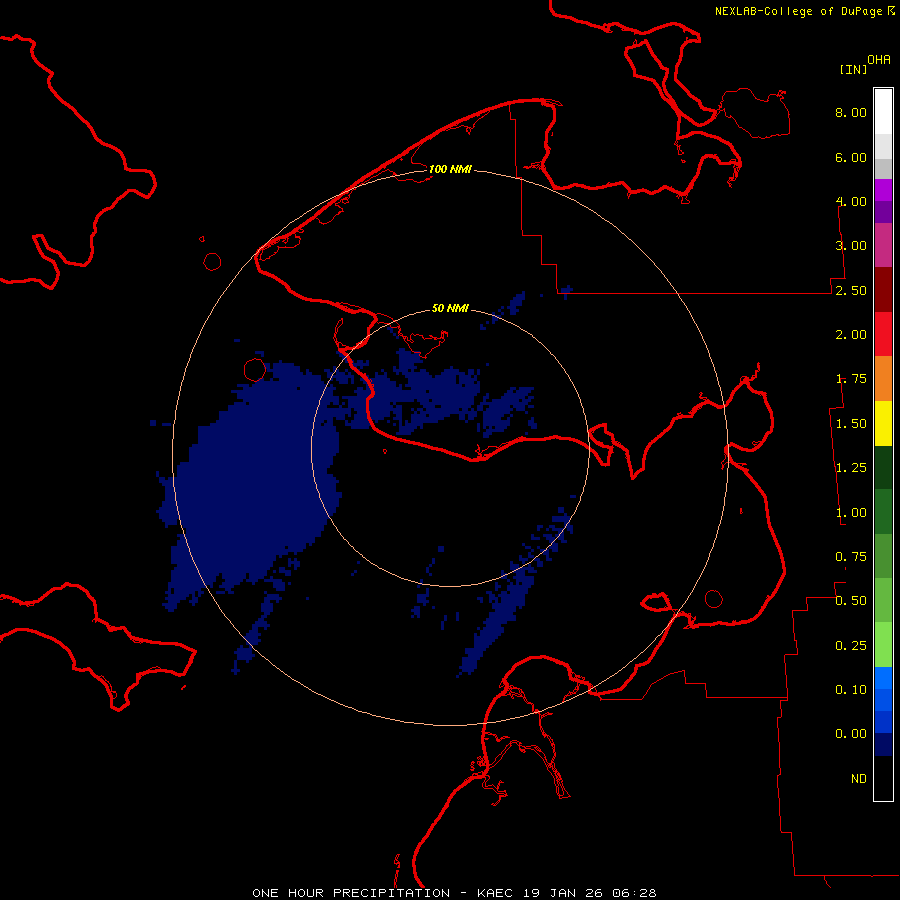Select the 0.75 legend value
The width and height of the screenshot is (900, 900).
(851, 557)
